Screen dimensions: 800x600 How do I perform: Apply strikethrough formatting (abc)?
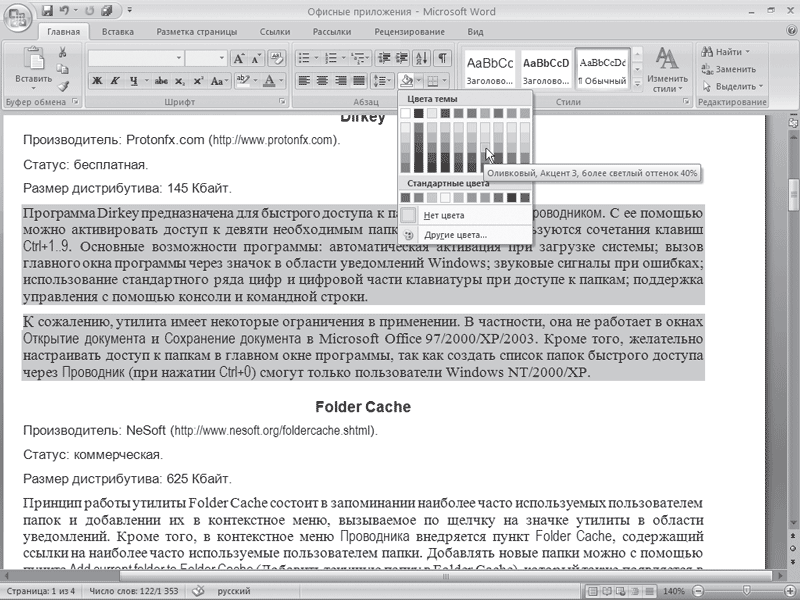click(x=161, y=81)
